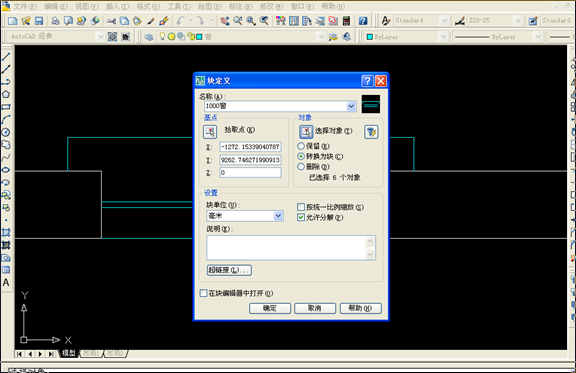The width and height of the screenshot is (576, 373).
Task: Open the Layer Properties Manager icon
Action: pyautogui.click(x=149, y=37)
